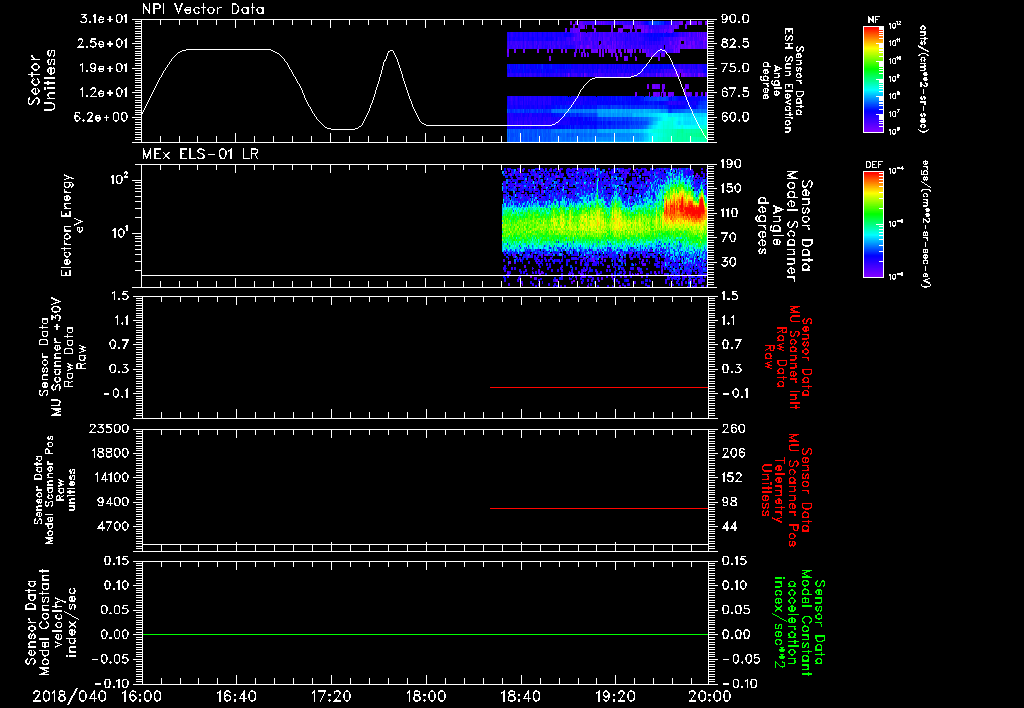This screenshot has width=1024, height=708.
Task: Click the 3.1e+01 sector tick label
Action: (104, 19)
